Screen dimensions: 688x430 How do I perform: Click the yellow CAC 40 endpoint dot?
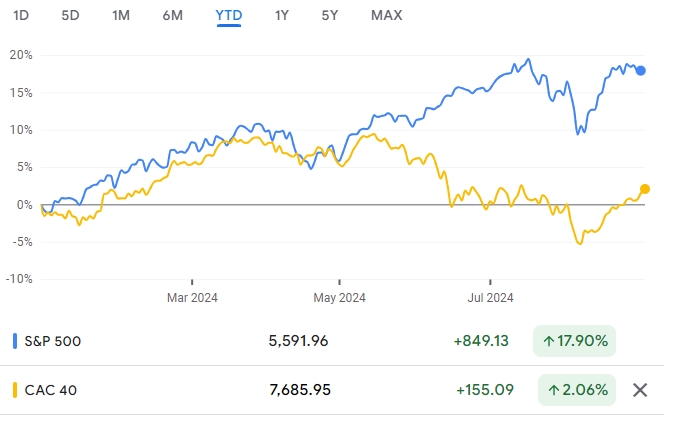[x=645, y=189]
